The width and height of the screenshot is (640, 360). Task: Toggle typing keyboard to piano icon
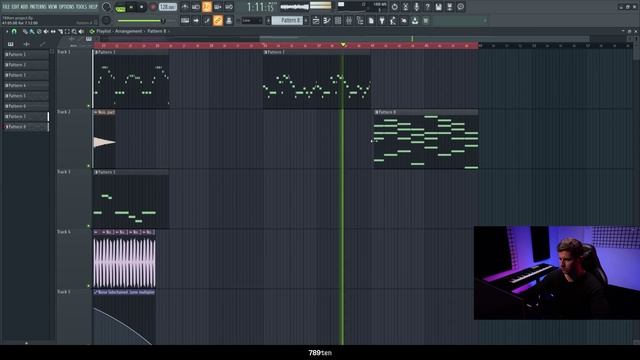(x=185, y=20)
